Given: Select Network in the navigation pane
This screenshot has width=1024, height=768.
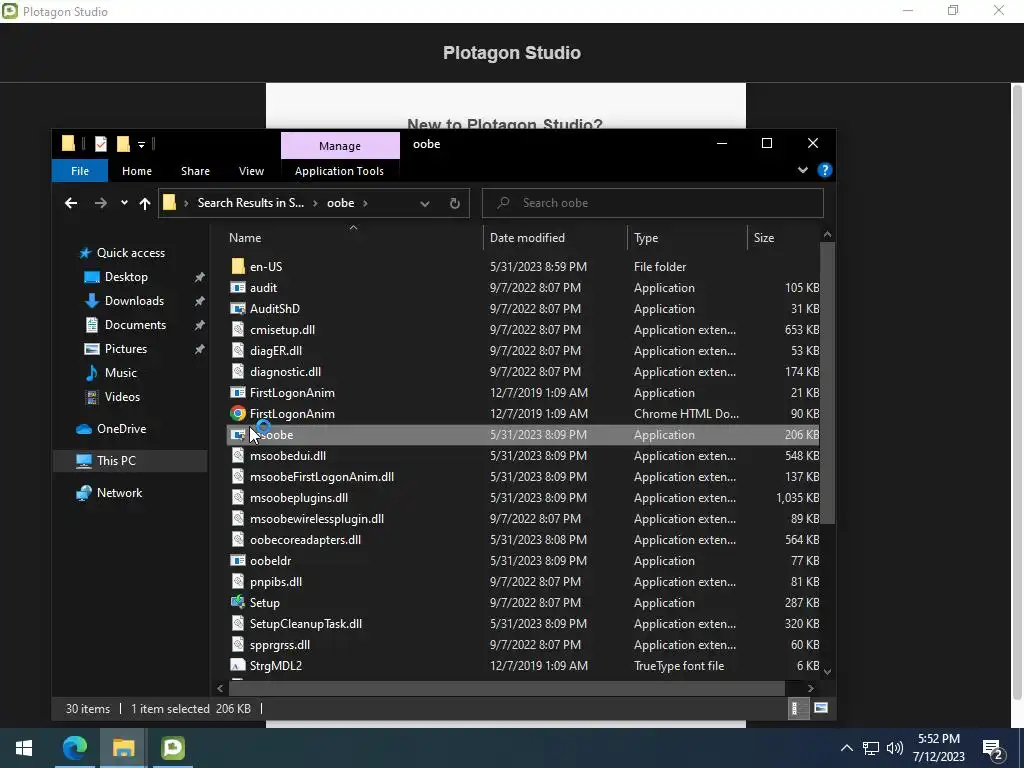Looking at the screenshot, I should click(119, 493).
